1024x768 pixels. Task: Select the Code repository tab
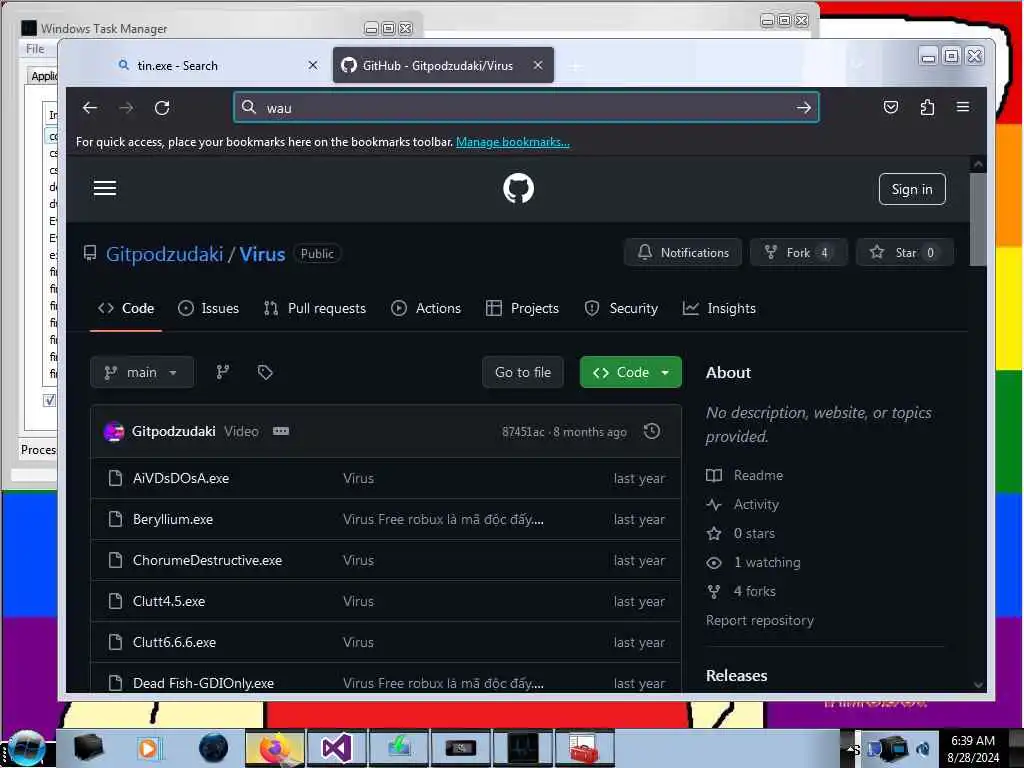click(x=126, y=308)
